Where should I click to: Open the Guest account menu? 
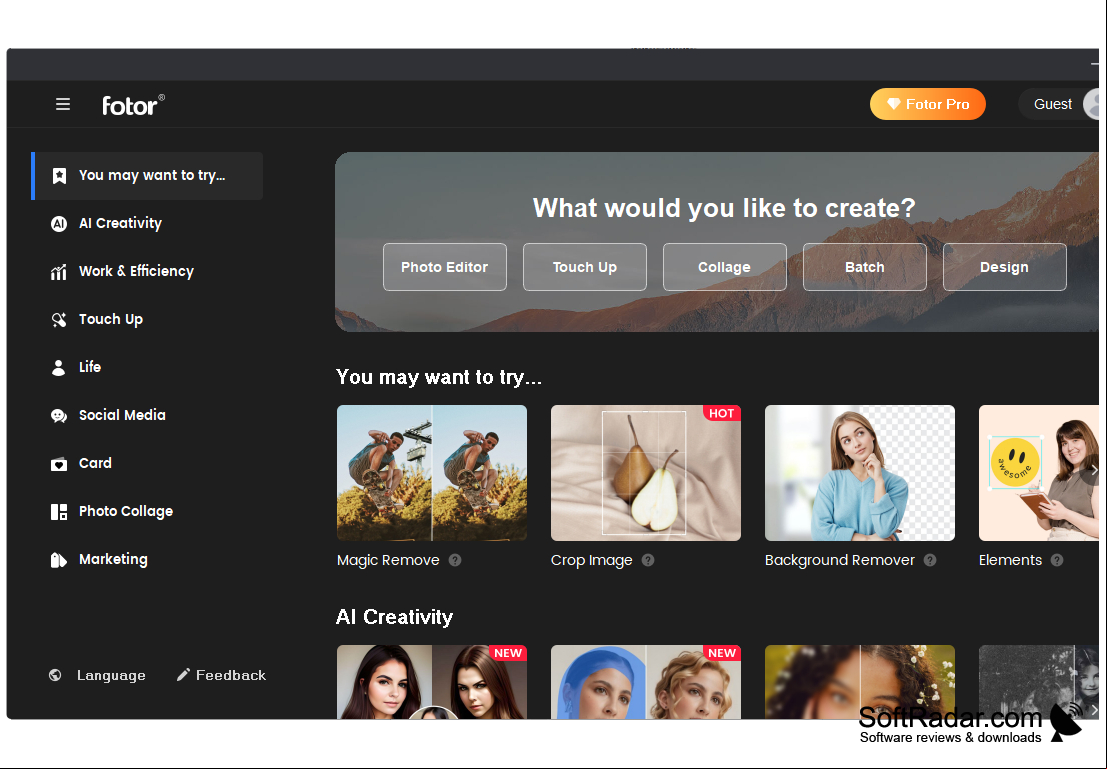(x=1058, y=105)
